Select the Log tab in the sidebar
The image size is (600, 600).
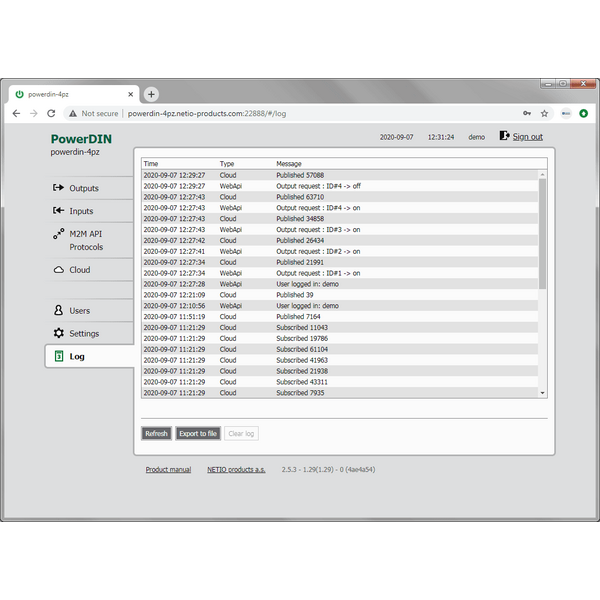[x=76, y=356]
